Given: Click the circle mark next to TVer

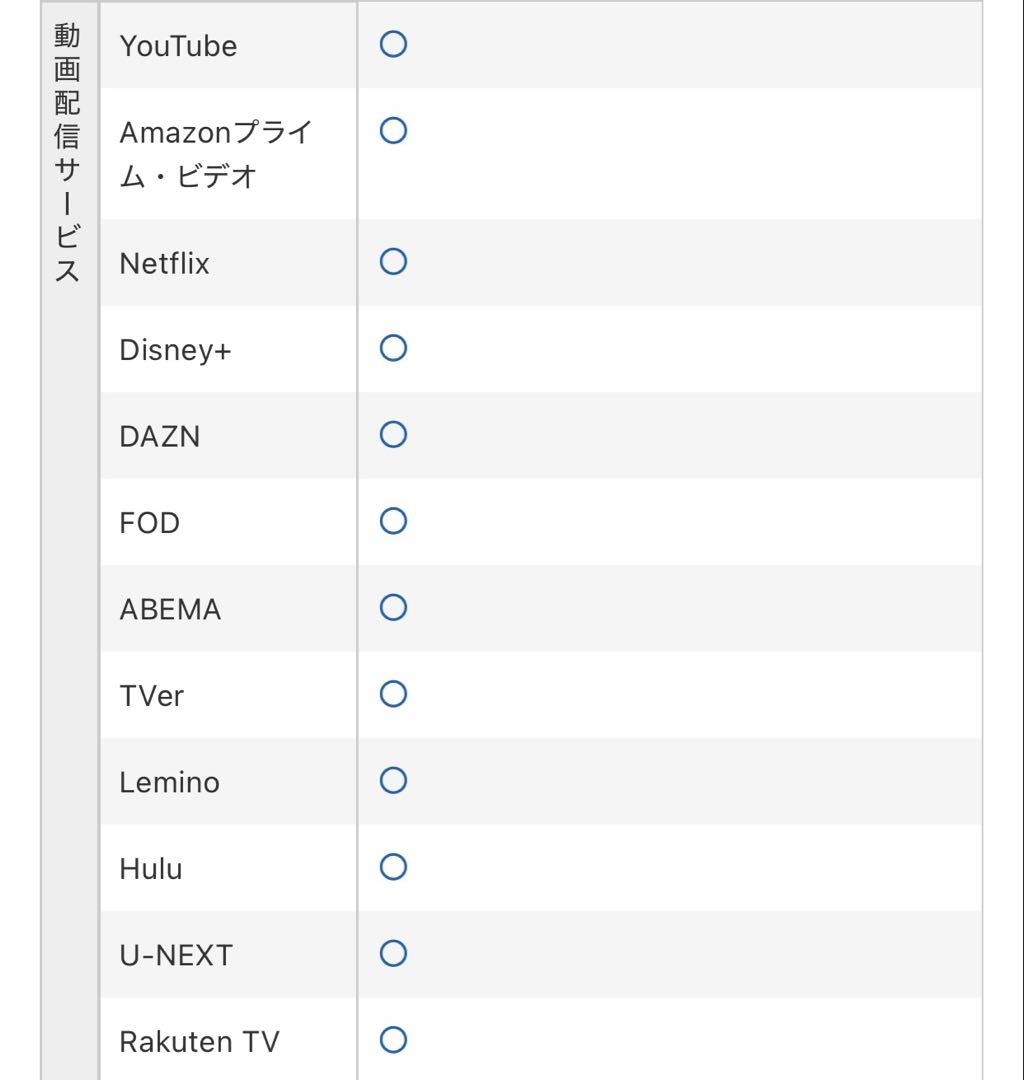Looking at the screenshot, I should tap(394, 694).
